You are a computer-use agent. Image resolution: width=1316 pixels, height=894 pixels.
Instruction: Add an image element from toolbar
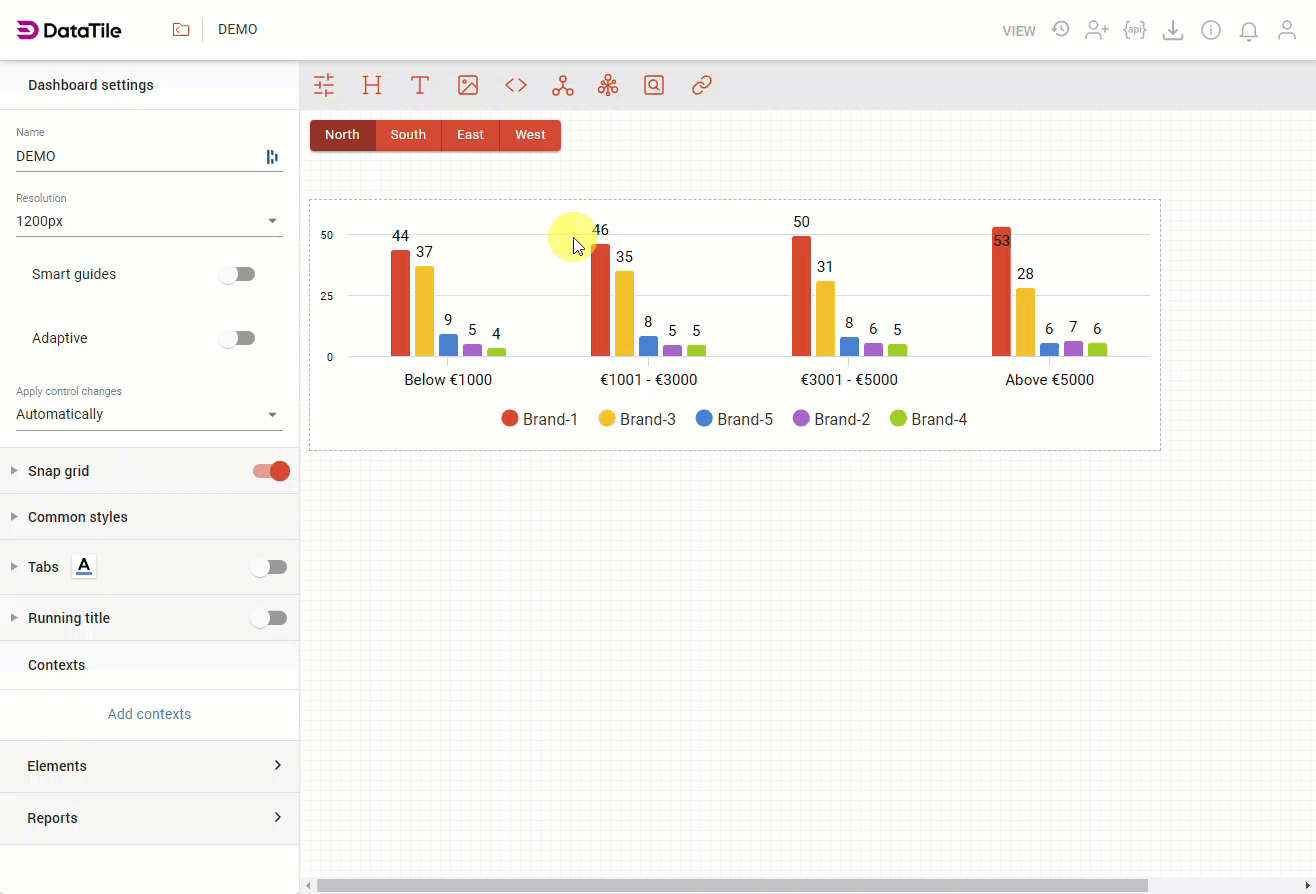pyautogui.click(x=468, y=85)
